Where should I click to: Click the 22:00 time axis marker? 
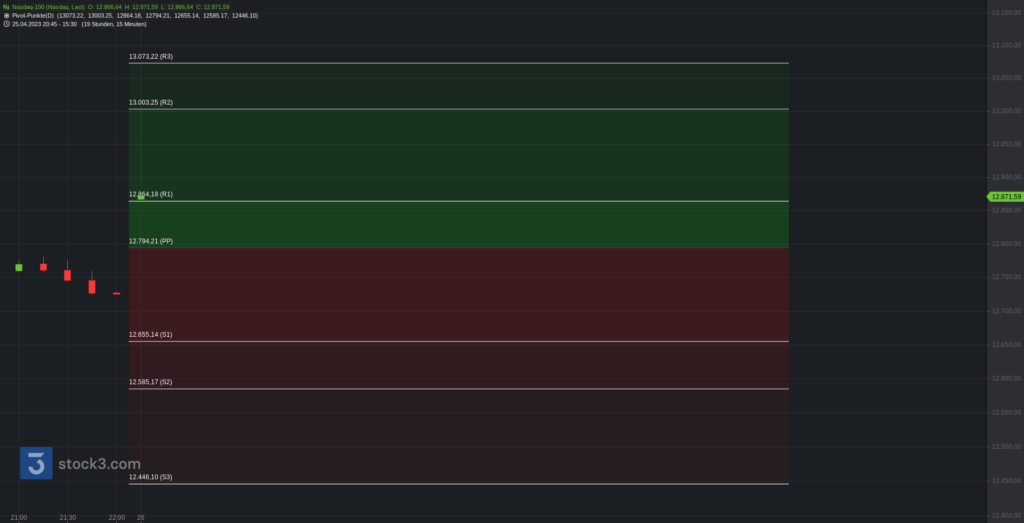[117, 518]
